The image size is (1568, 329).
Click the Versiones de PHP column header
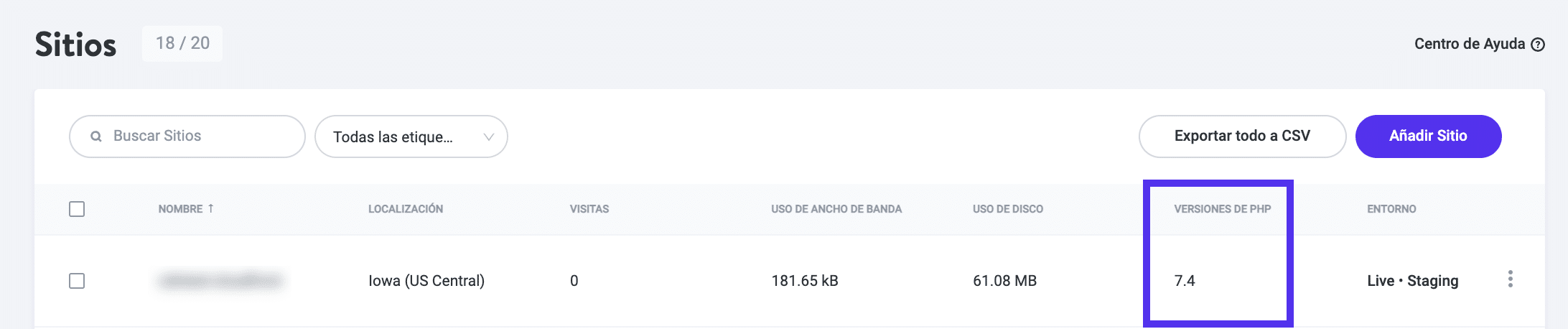1222,209
